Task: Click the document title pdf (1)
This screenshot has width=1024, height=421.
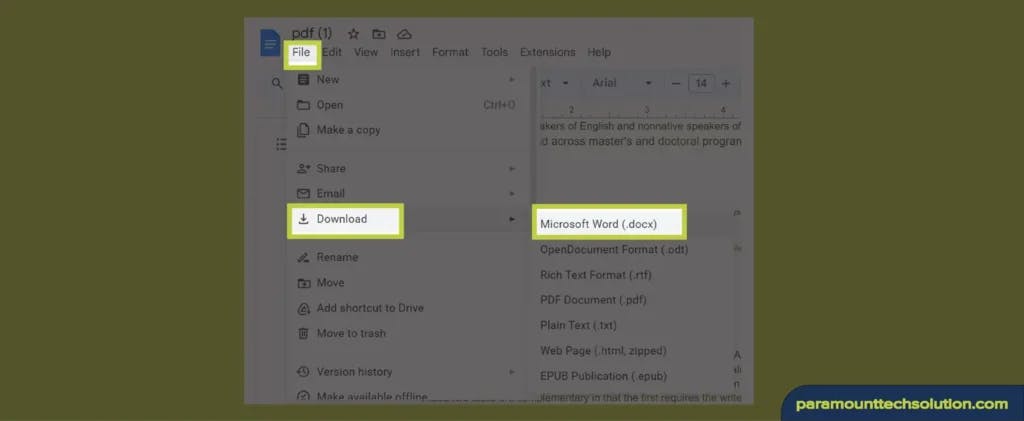Action: click(312, 33)
